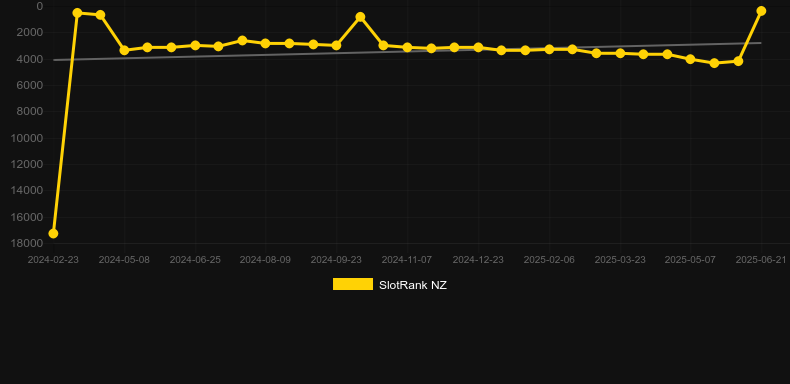Click the 6000 rank axis label
This screenshot has height=384, width=790.
[31, 85]
